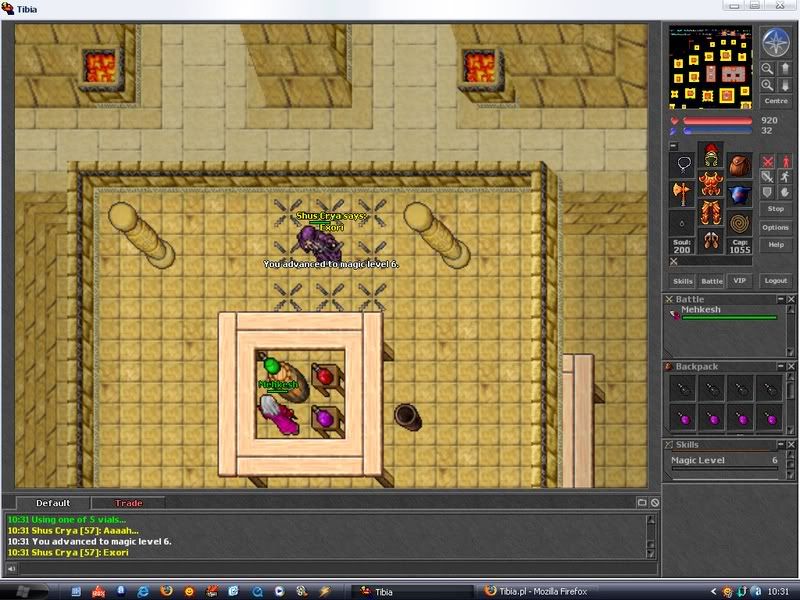This screenshot has height=600, width=800.
Task: Open Windows Start button
Action: [23, 591]
